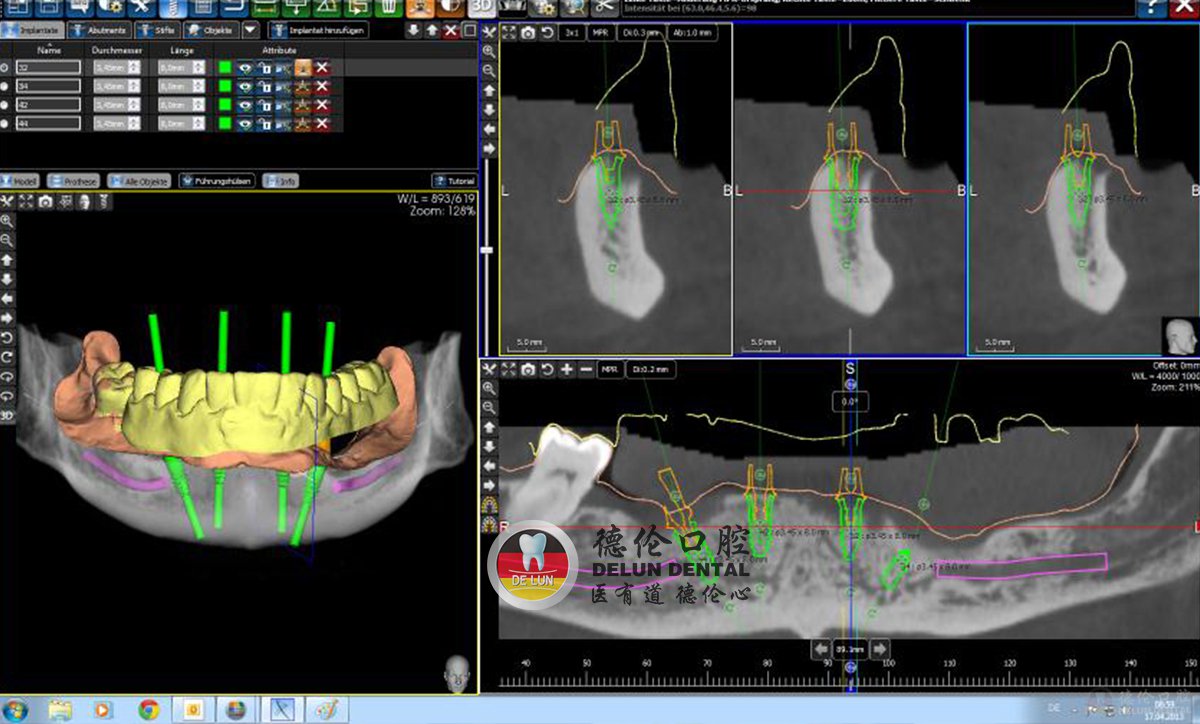Adjust the Länge spinner for implant 34

(x=198, y=86)
